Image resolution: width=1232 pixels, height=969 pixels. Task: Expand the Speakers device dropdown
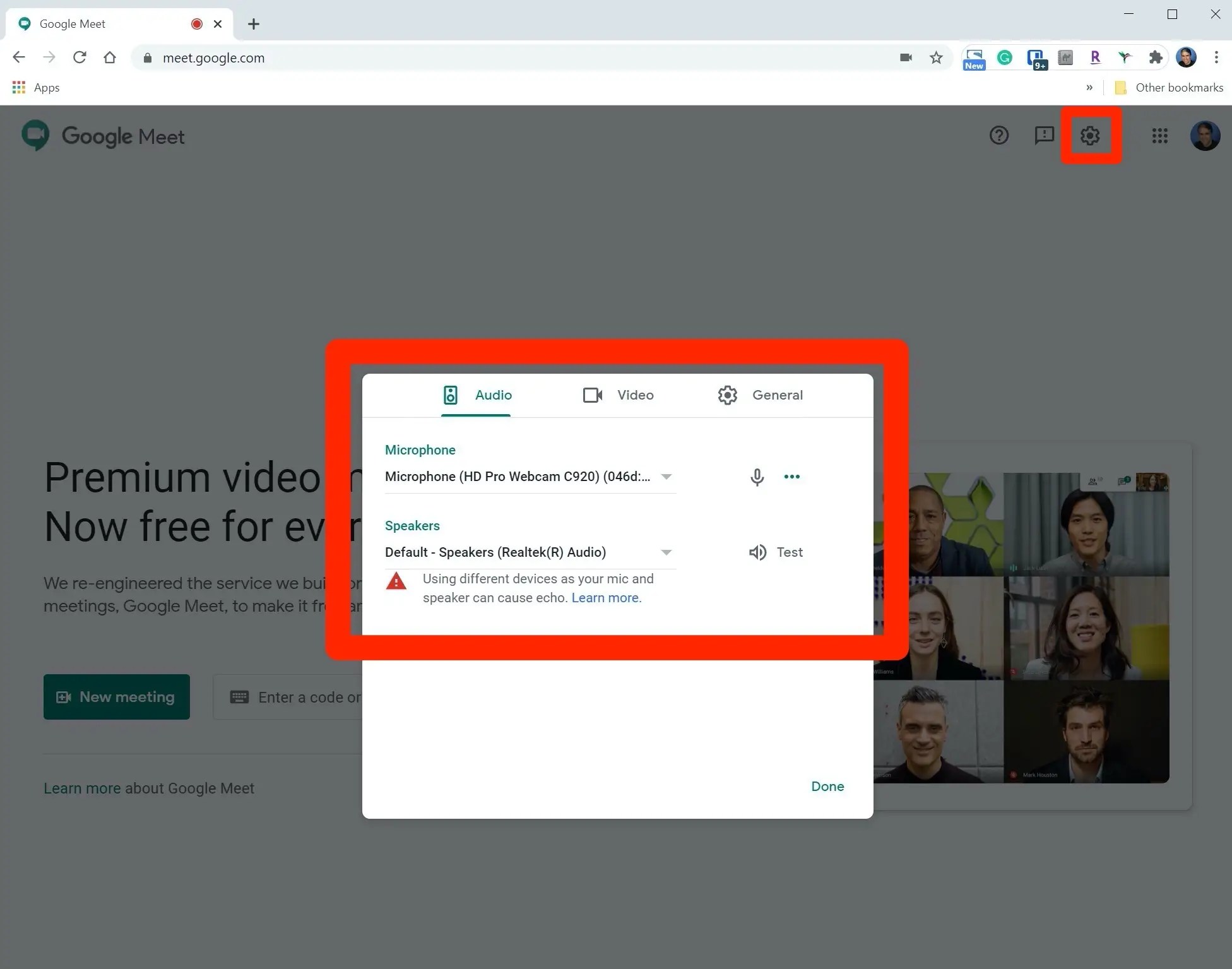[666, 552]
